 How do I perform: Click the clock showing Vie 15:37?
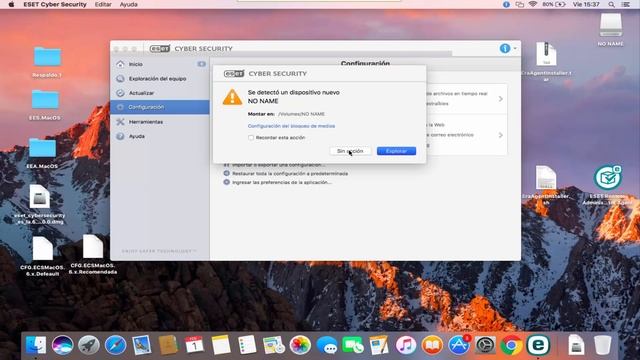click(586, 4)
